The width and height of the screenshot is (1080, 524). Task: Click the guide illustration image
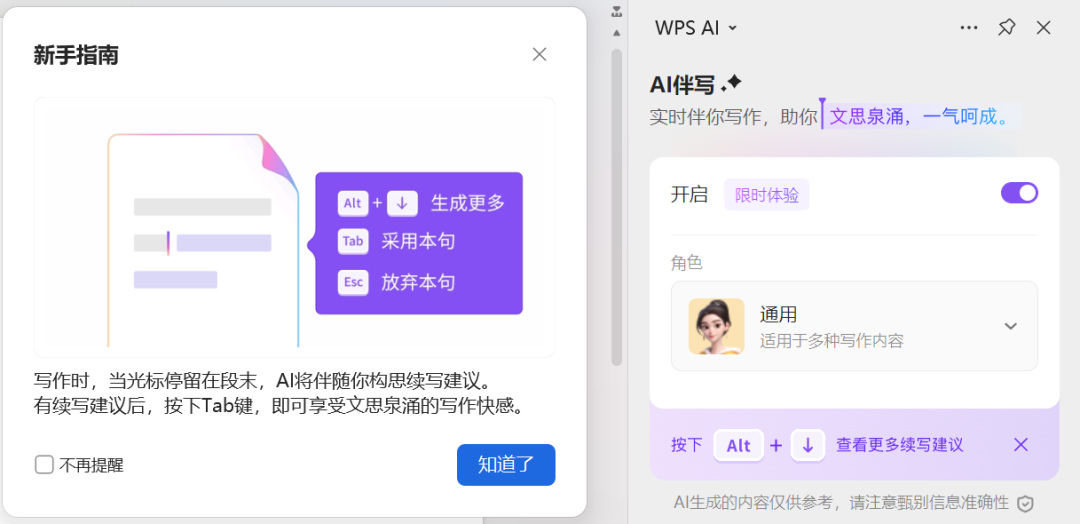[x=294, y=227]
